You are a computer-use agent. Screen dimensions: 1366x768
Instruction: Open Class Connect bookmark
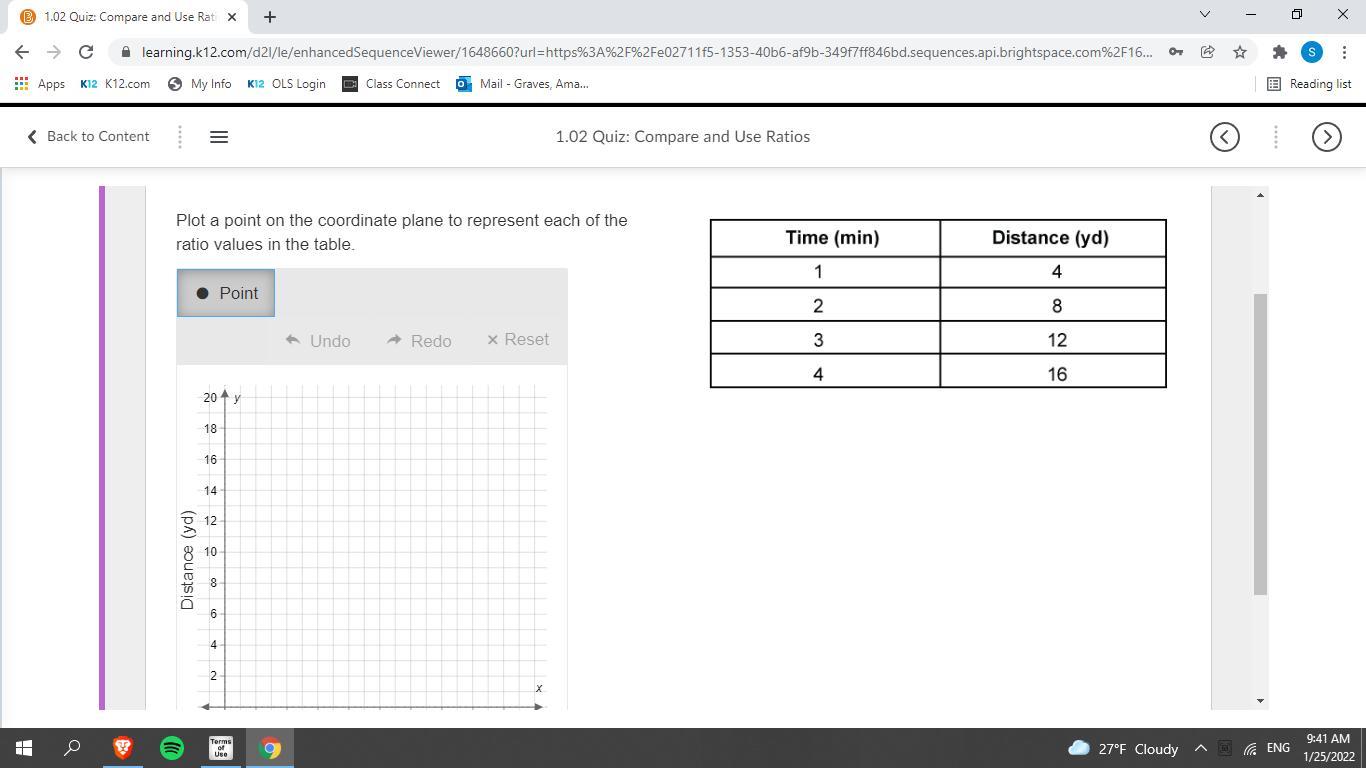click(x=391, y=84)
